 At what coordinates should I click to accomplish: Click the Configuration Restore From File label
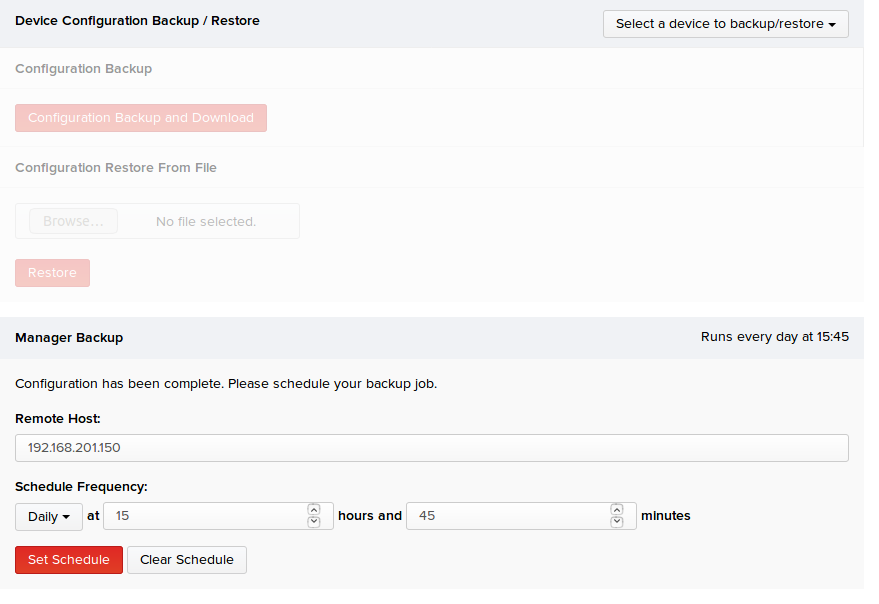(x=116, y=168)
